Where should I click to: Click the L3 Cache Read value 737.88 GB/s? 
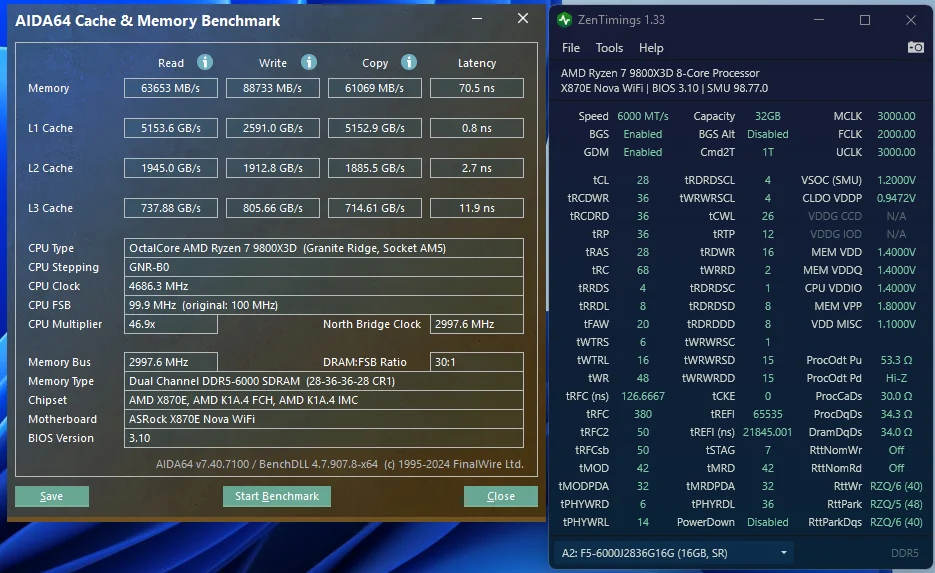pos(171,208)
